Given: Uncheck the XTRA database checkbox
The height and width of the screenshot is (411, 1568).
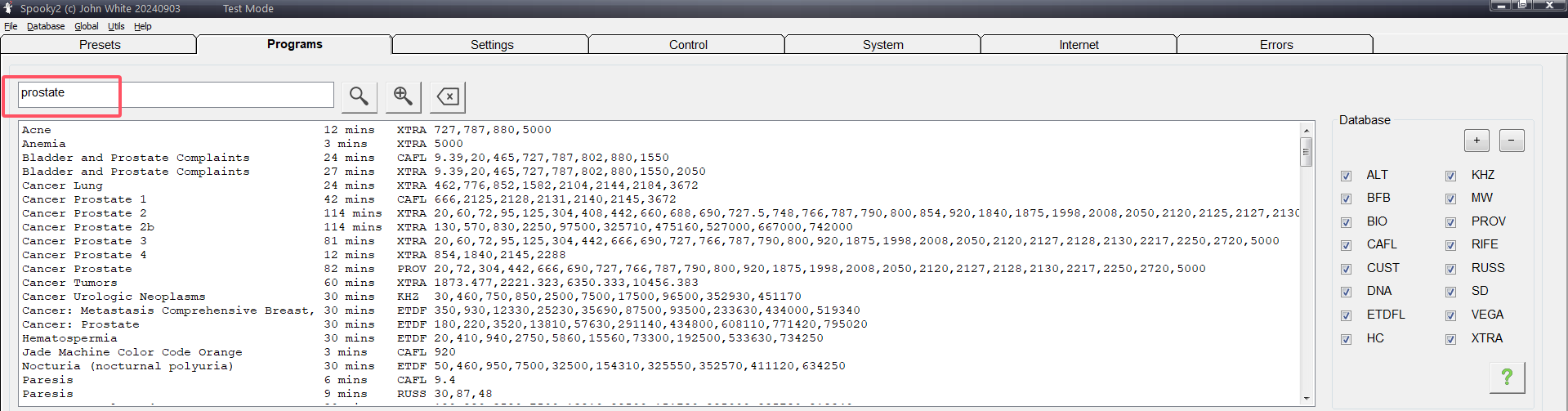Looking at the screenshot, I should (x=1450, y=339).
